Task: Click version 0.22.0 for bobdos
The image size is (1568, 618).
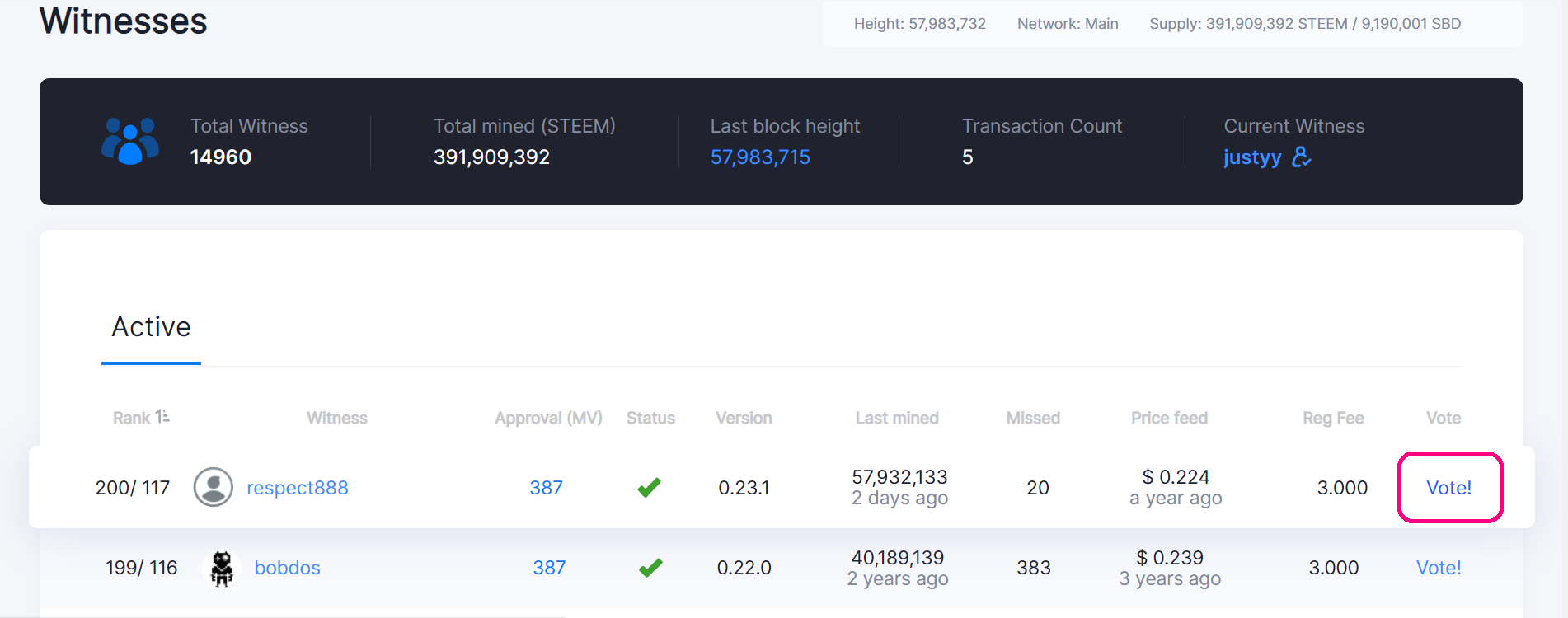Action: (744, 568)
